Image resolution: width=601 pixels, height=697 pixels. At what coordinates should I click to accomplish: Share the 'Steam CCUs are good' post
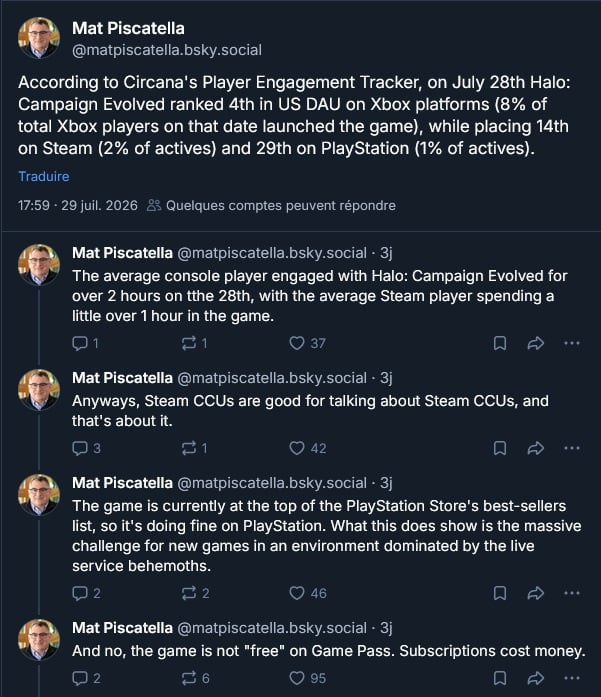pos(535,448)
